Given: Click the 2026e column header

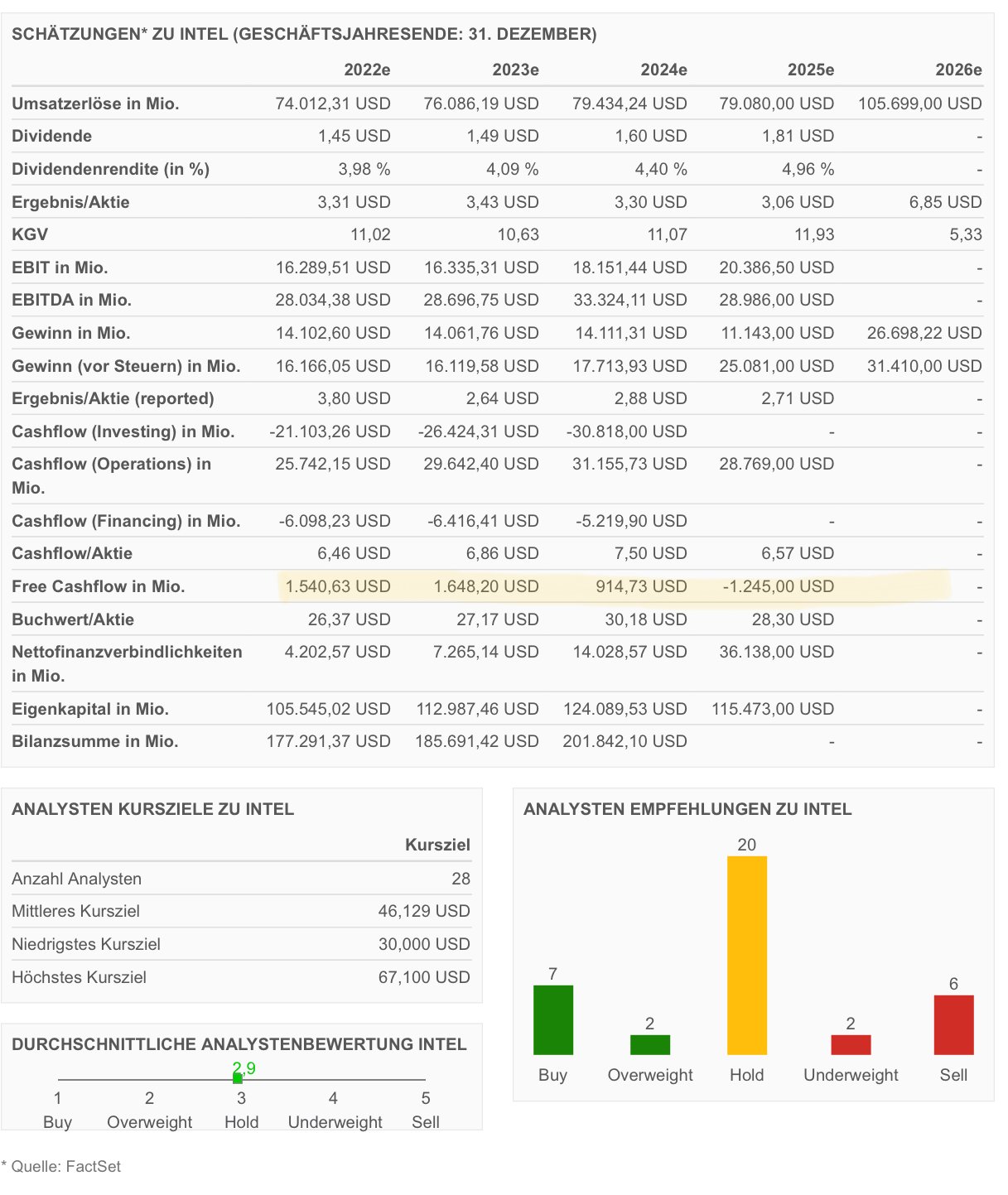Looking at the screenshot, I should click(x=958, y=70).
